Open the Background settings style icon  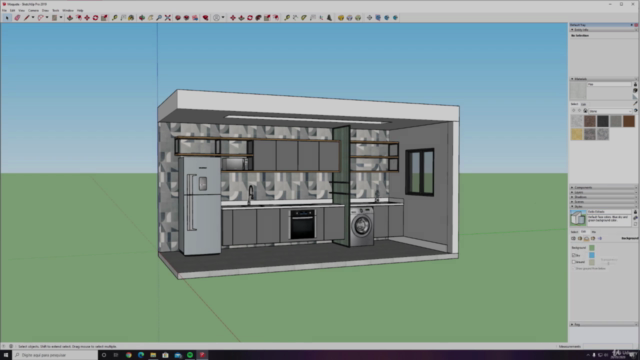click(x=587, y=238)
